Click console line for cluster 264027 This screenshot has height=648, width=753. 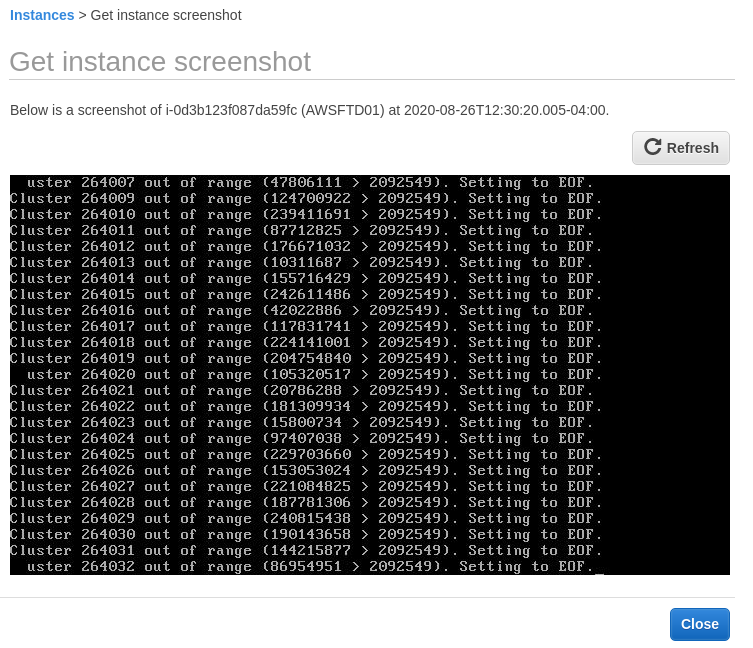(306, 487)
